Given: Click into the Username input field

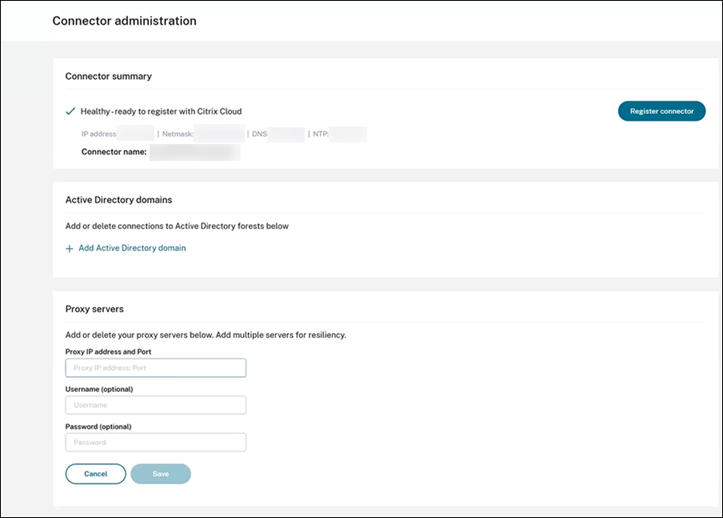Looking at the screenshot, I should coord(155,405).
